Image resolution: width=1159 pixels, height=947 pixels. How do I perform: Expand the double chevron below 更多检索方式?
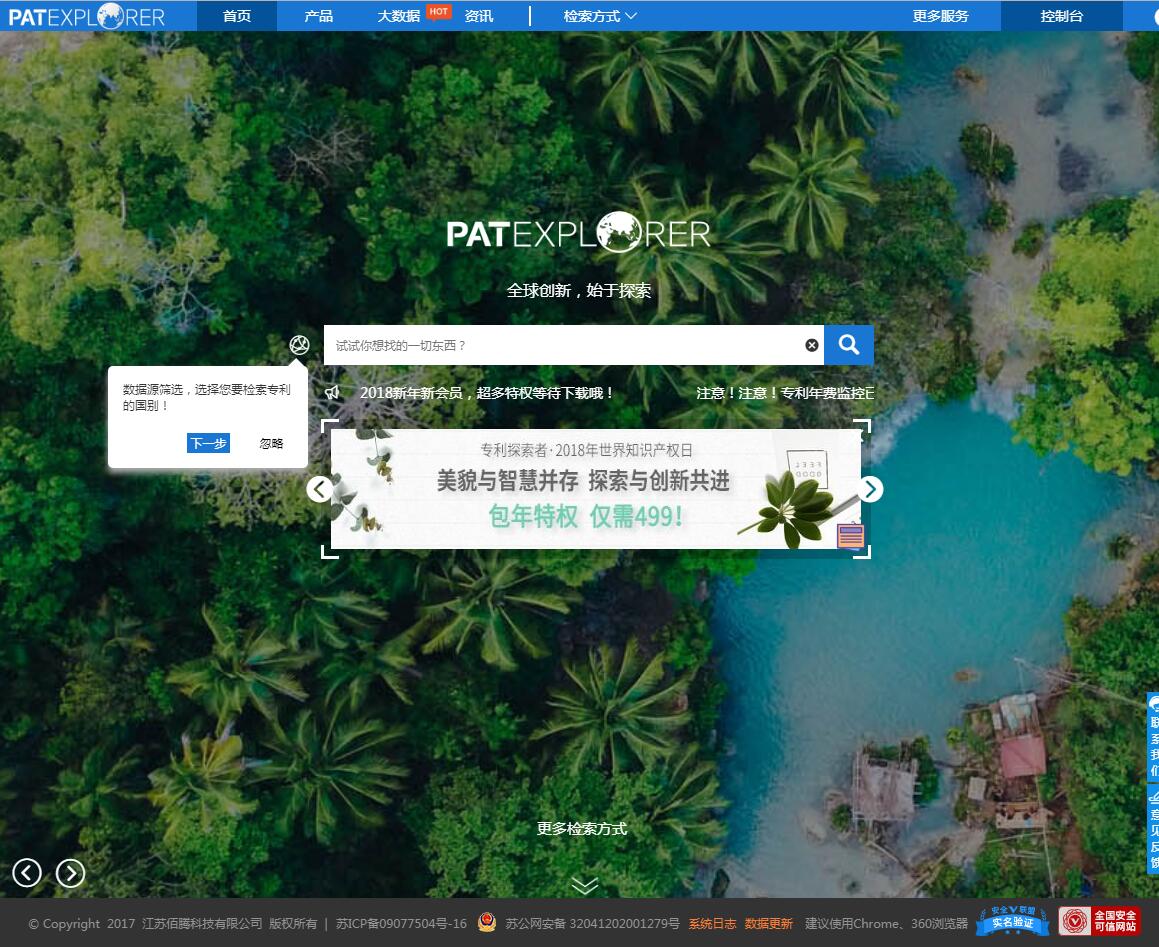(x=585, y=885)
